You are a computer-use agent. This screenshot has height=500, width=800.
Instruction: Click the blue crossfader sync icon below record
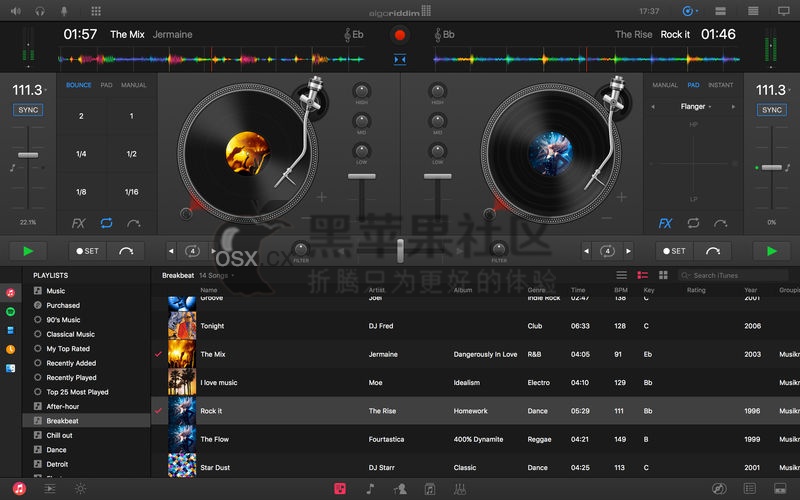(x=400, y=60)
